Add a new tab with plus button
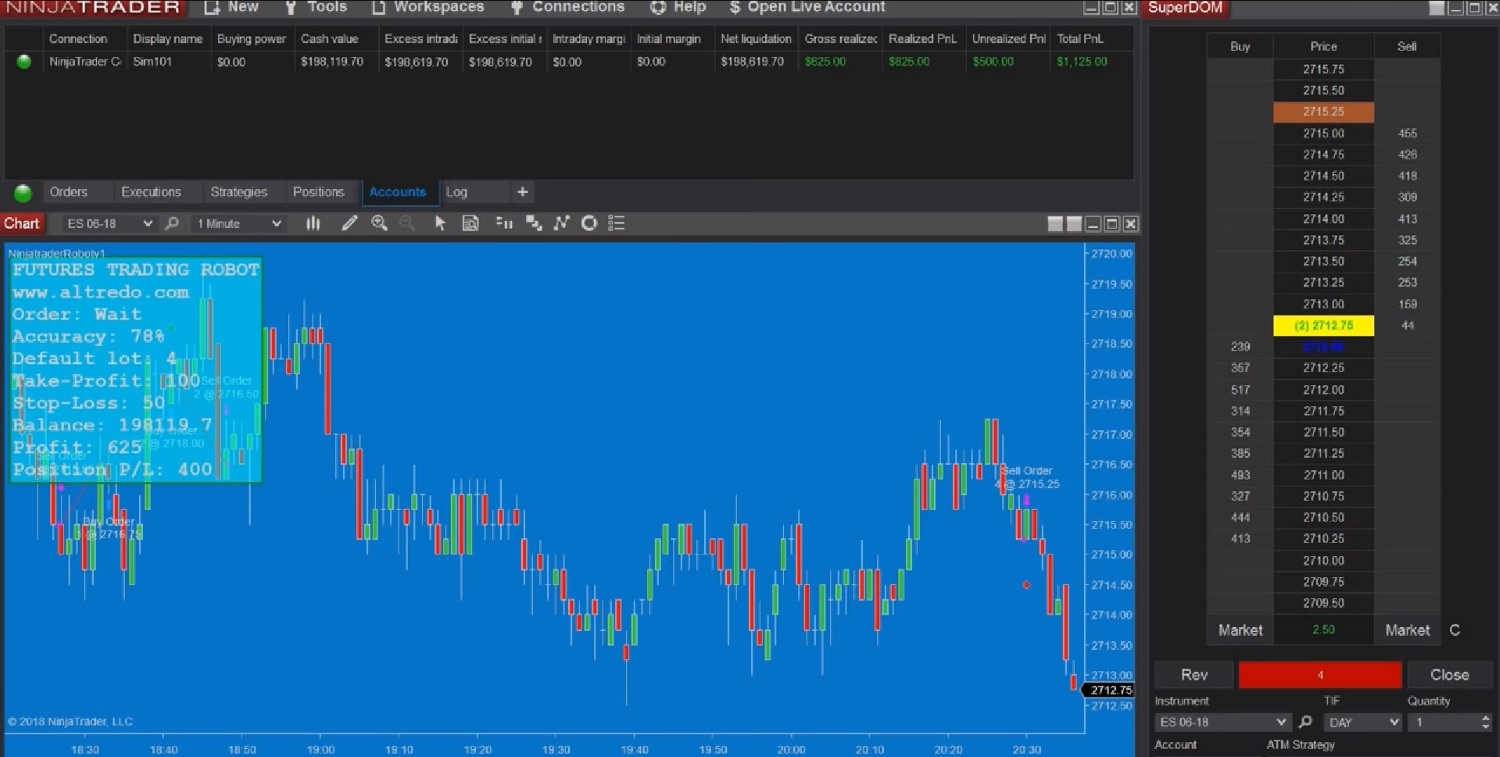1500x757 pixels. (x=522, y=192)
